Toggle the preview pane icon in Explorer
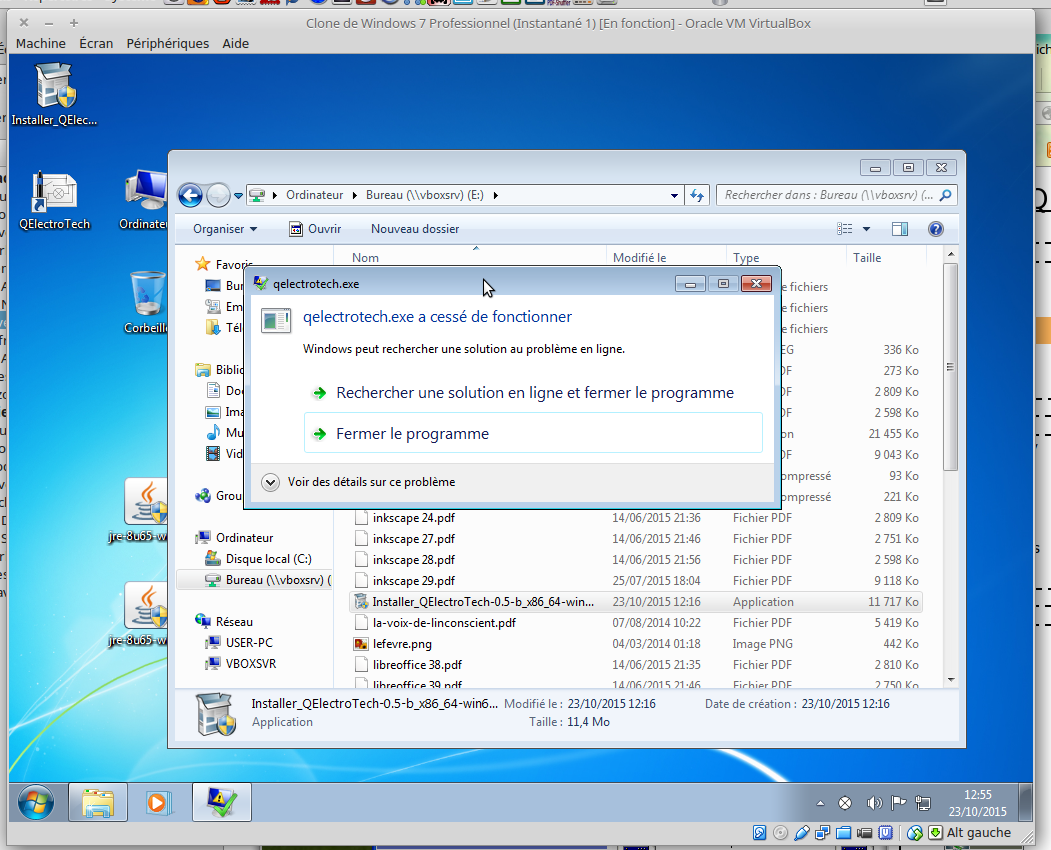 pos(899,229)
